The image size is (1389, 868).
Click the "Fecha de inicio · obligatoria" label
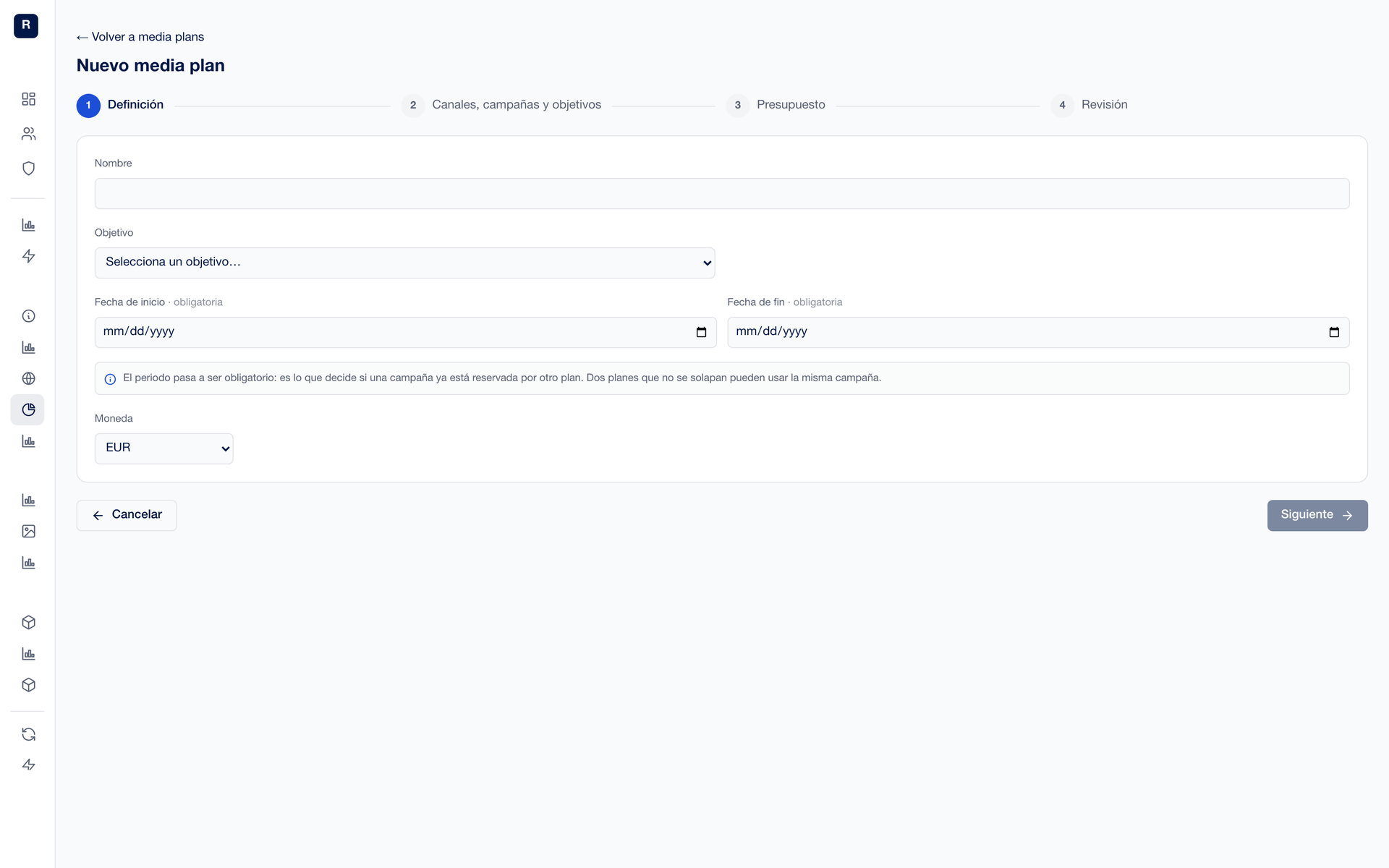point(158,302)
